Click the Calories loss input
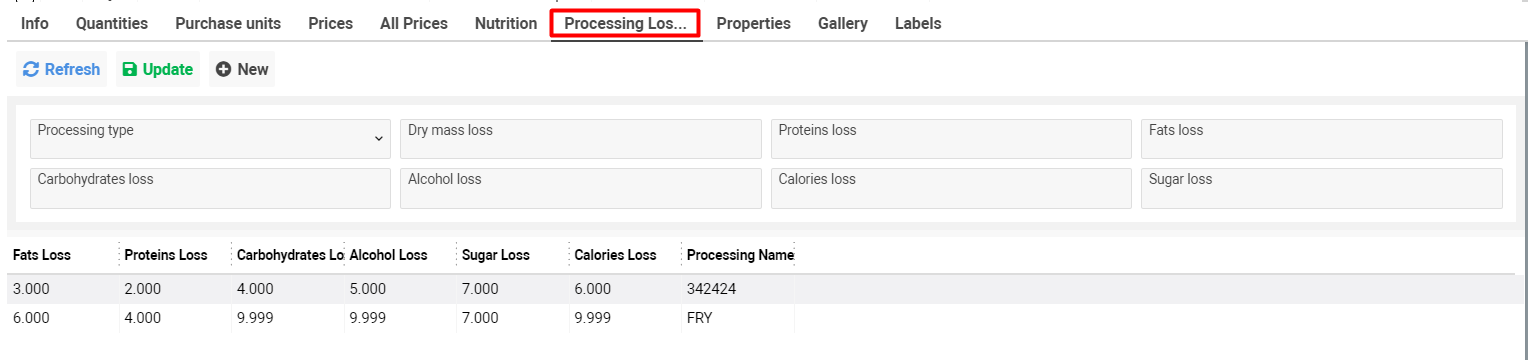 [951, 188]
